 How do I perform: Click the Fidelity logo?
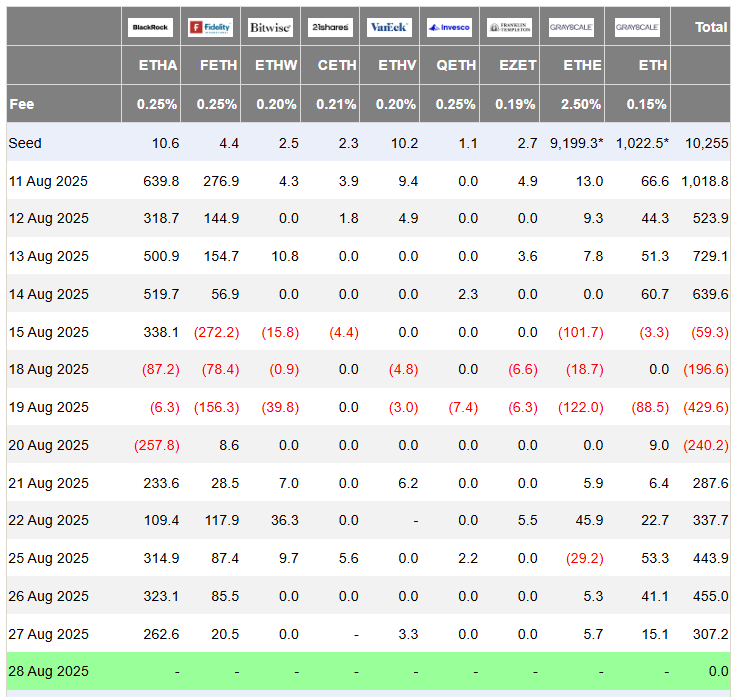pos(210,27)
